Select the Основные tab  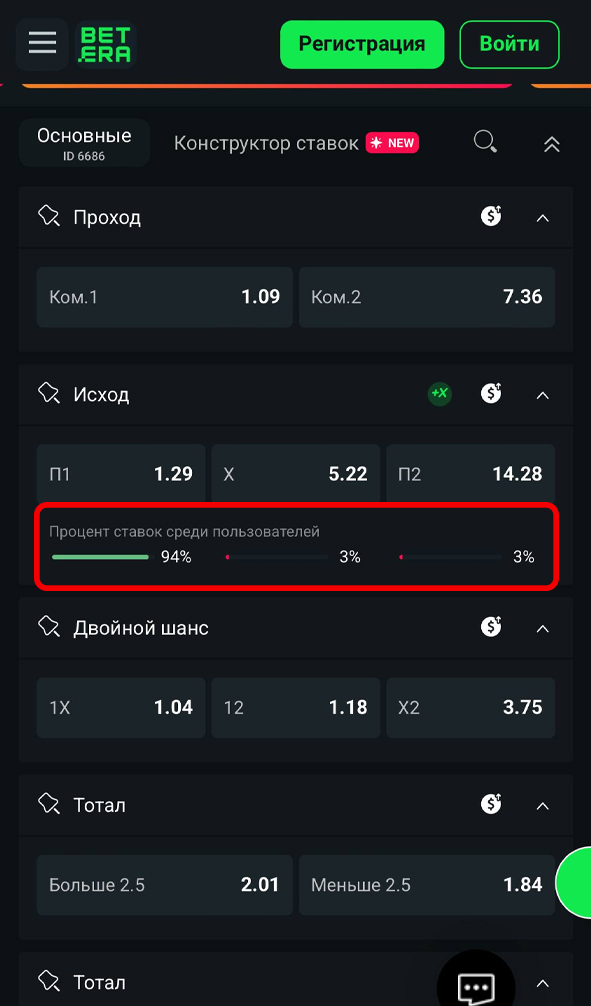point(84,143)
